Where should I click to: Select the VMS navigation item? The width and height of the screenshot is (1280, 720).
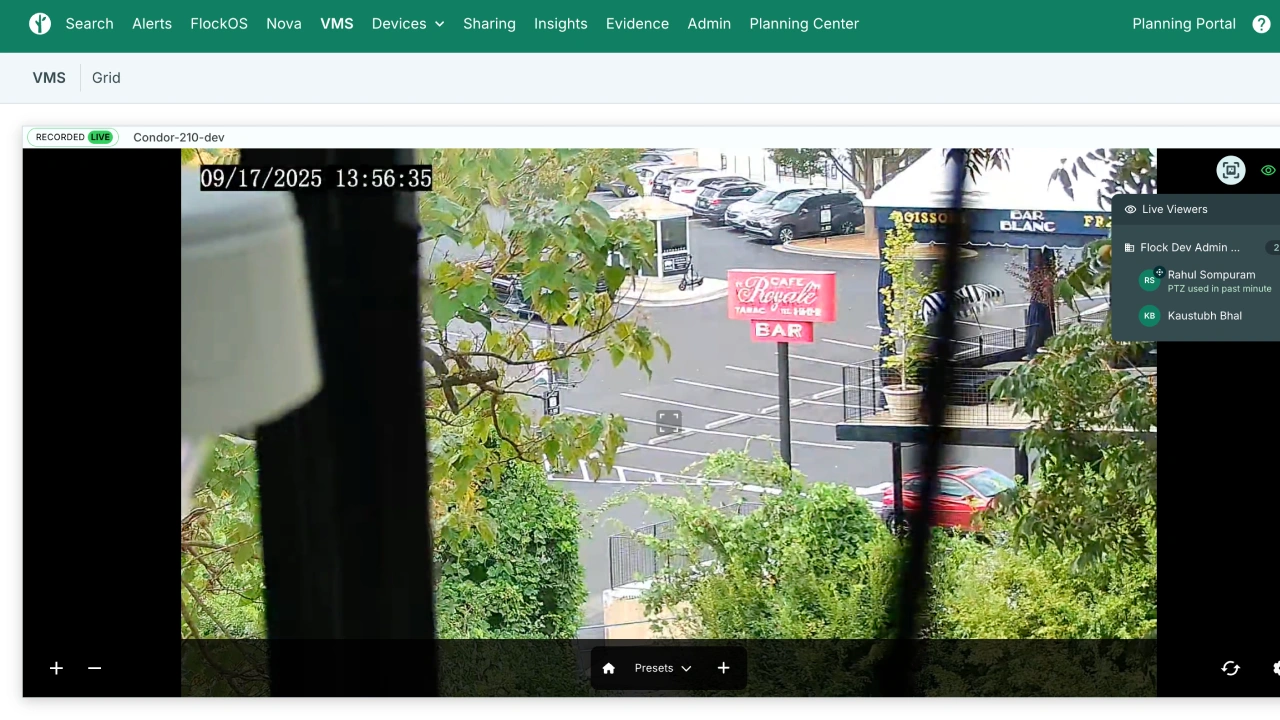[x=337, y=24]
